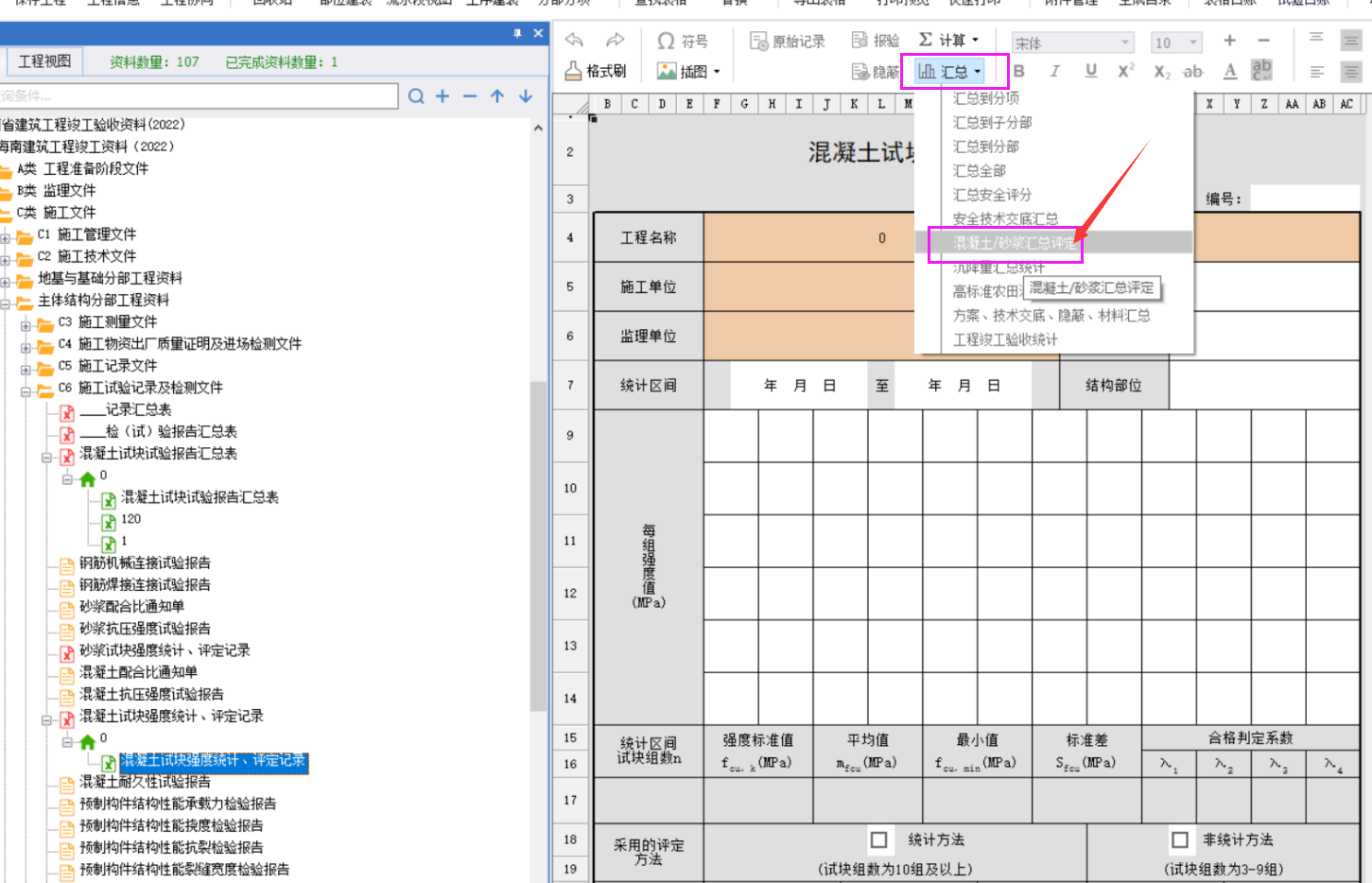Remove tree node with blue minus
The height and width of the screenshot is (883, 1372).
pyautogui.click(x=470, y=96)
